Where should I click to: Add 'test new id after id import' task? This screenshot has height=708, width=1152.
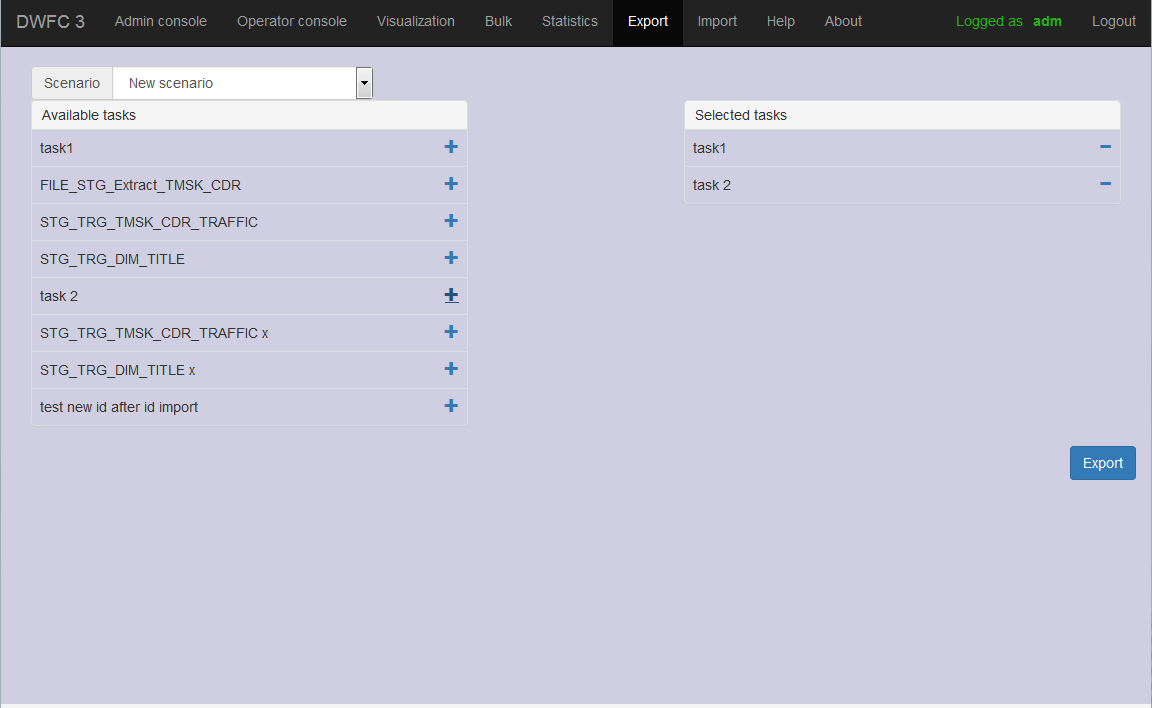(451, 405)
